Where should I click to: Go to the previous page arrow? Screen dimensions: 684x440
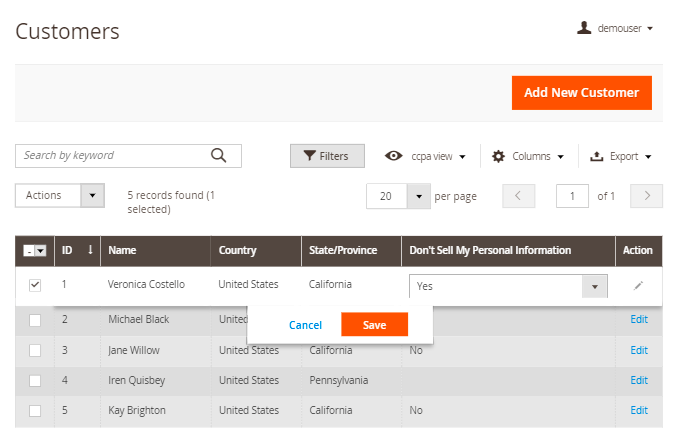tap(517, 196)
